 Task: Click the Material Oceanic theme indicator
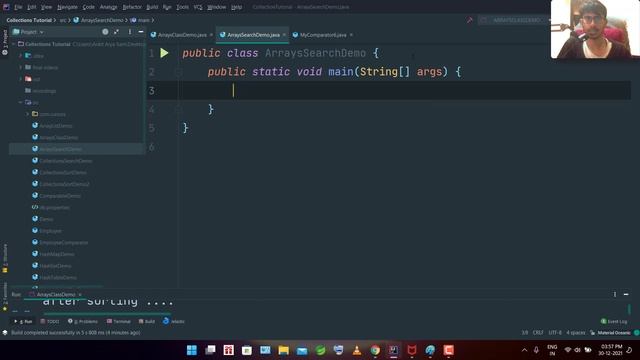pos(613,333)
